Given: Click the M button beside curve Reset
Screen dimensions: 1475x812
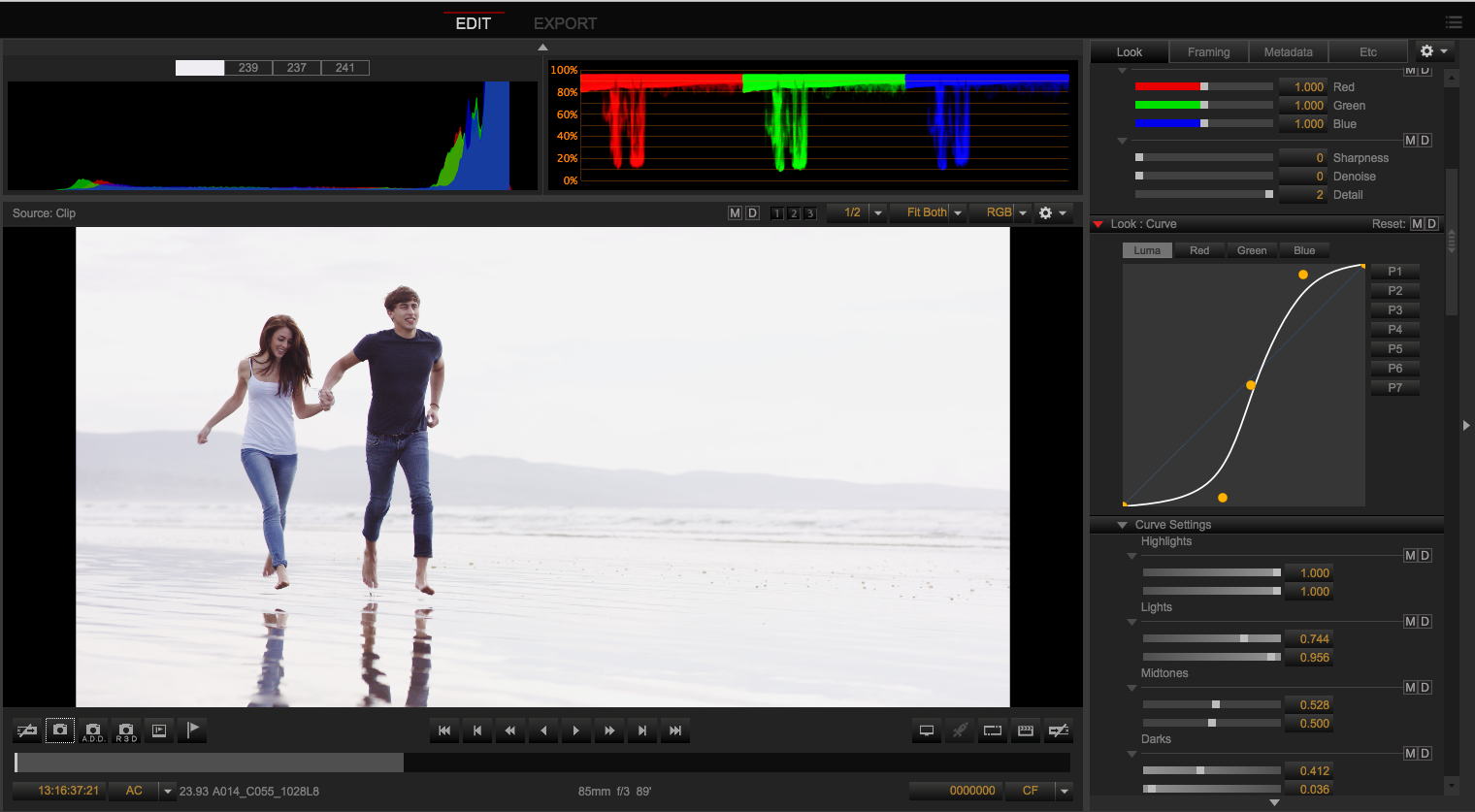Looking at the screenshot, I should click(x=1417, y=224).
